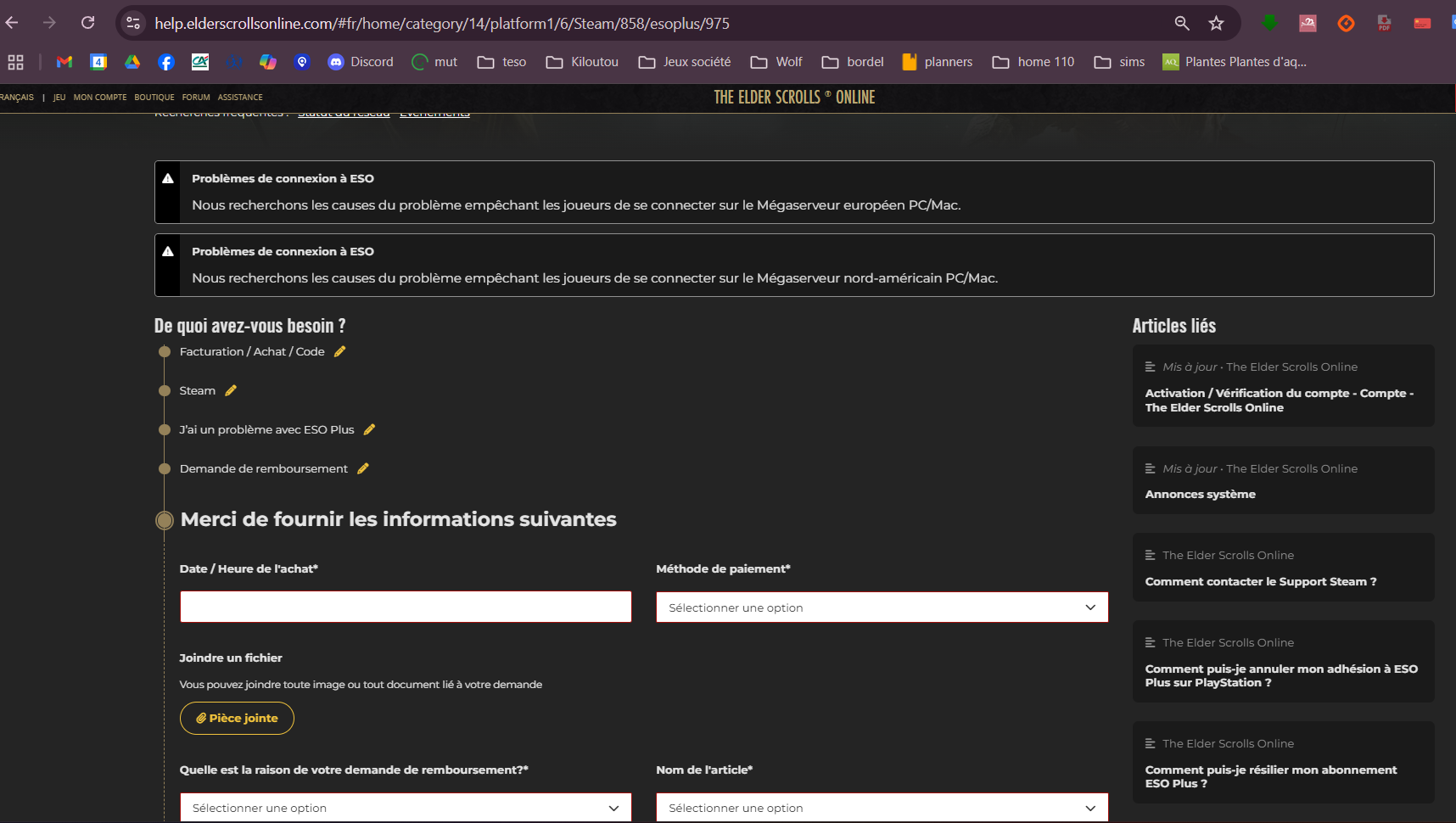Viewport: 1456px width, 823px height.
Task: Open the MON COMPTE menu item
Action: (100, 98)
